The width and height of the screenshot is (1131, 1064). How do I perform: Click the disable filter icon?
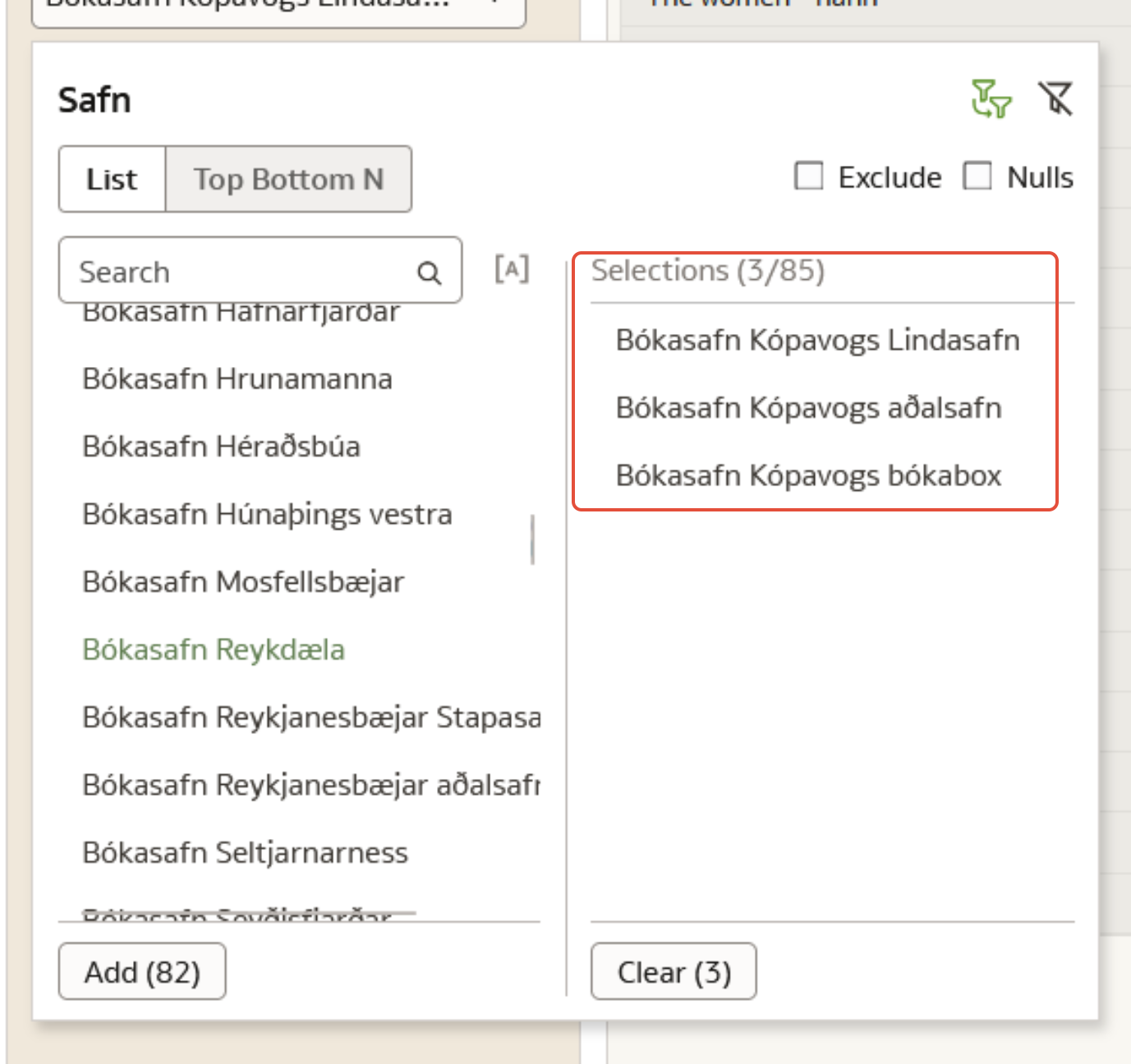tap(1055, 99)
